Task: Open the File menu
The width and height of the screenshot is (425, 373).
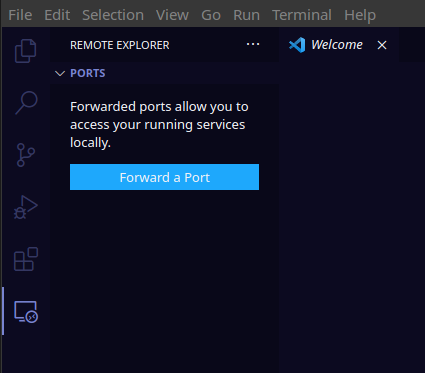Action: [20, 15]
